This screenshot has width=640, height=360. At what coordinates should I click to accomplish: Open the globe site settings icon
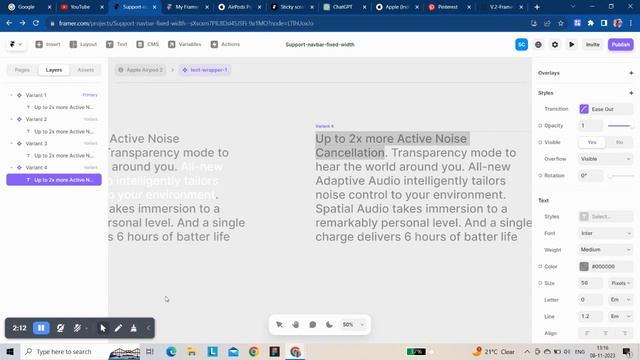[538, 44]
